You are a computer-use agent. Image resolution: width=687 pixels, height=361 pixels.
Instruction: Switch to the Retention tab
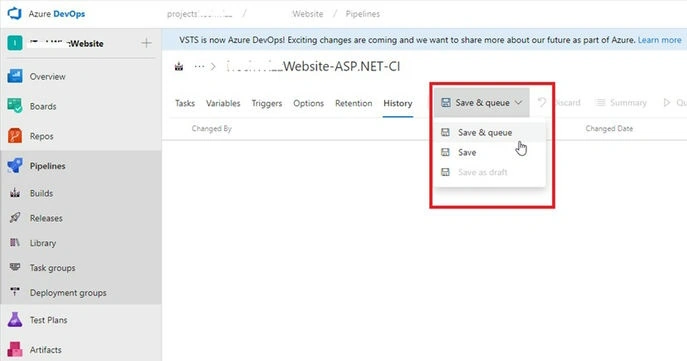click(354, 103)
